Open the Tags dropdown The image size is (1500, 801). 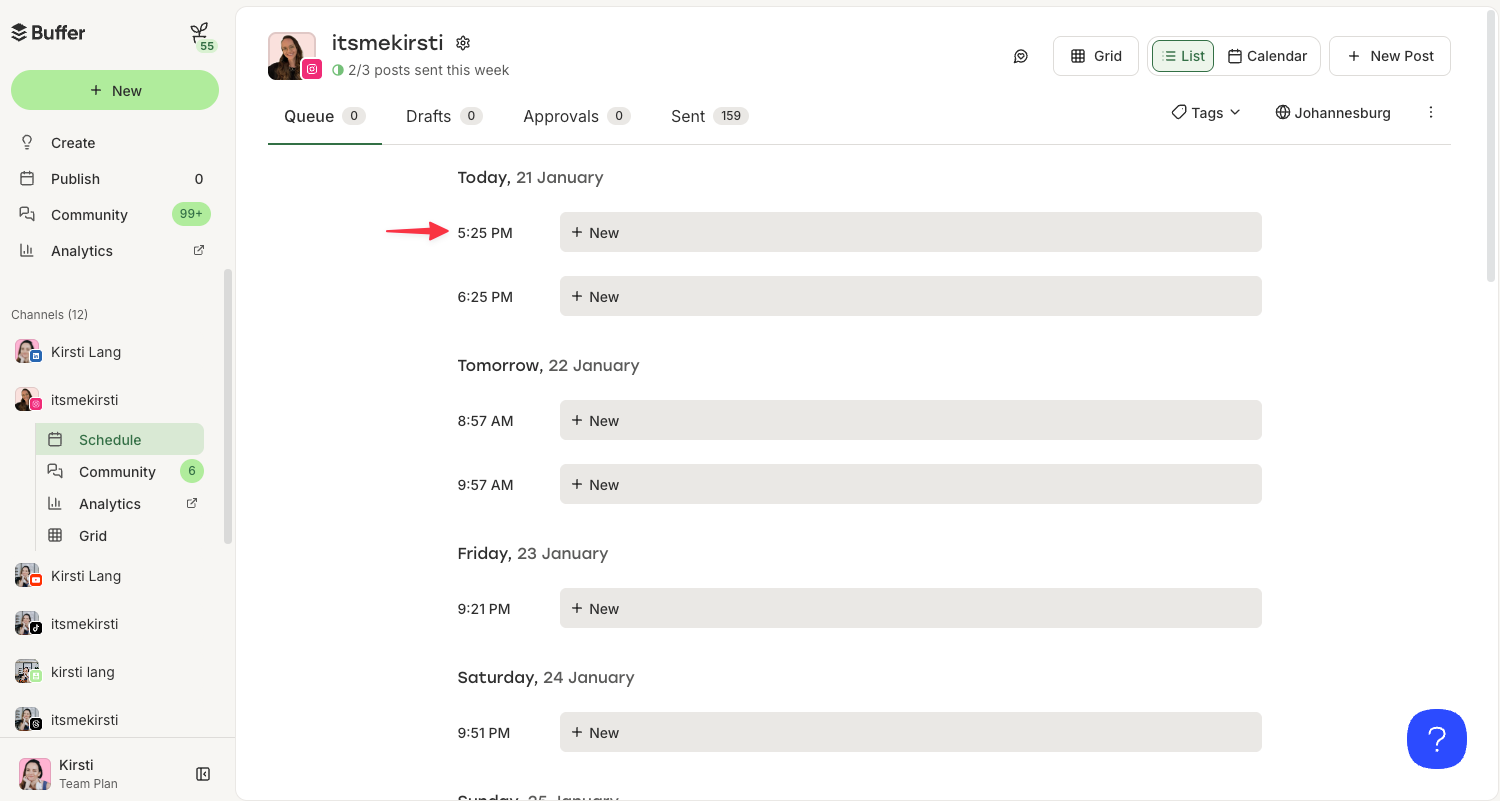click(x=1205, y=112)
